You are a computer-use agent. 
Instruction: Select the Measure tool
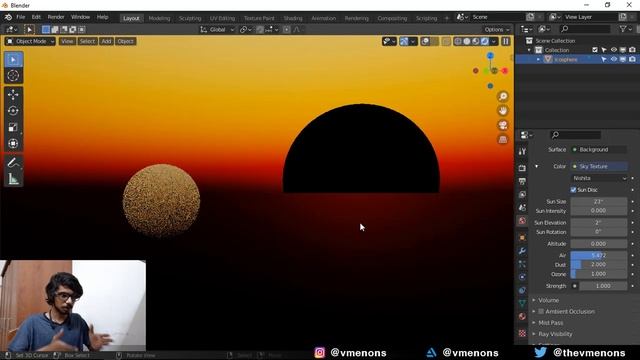13,179
